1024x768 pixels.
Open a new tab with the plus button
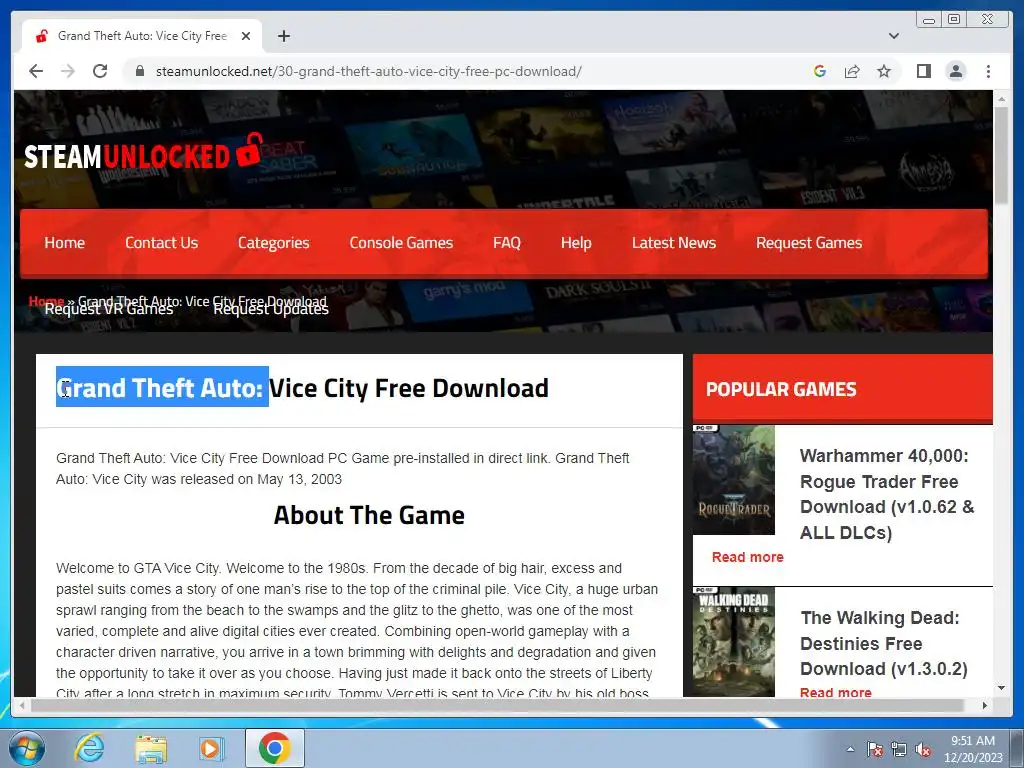pyautogui.click(x=283, y=36)
